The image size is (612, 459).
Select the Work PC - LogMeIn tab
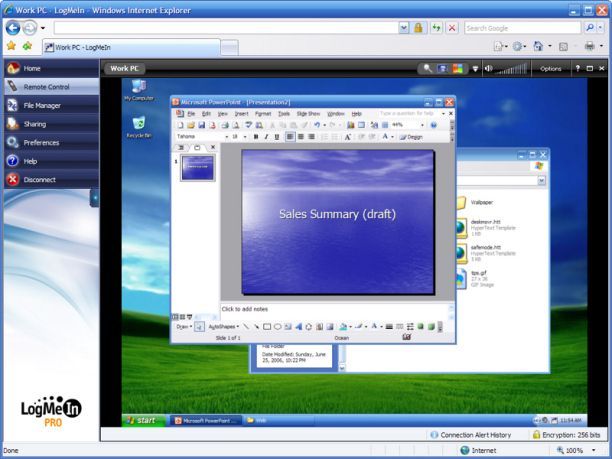coord(131,48)
